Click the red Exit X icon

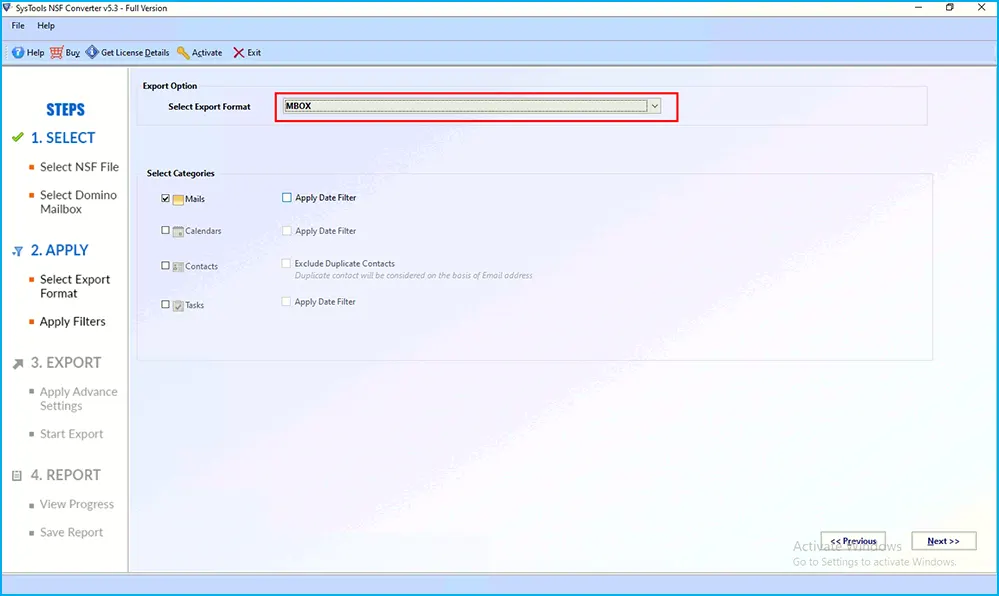point(238,52)
